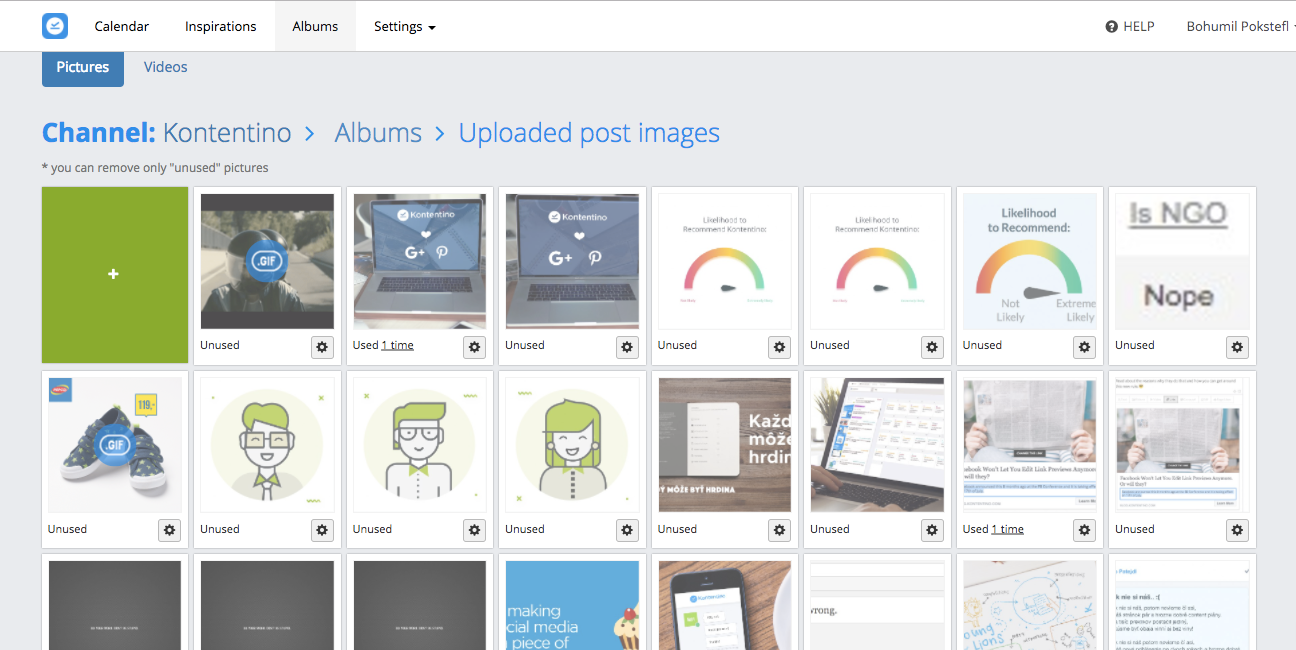Open the phone on wooden table thumbnail

click(725, 605)
